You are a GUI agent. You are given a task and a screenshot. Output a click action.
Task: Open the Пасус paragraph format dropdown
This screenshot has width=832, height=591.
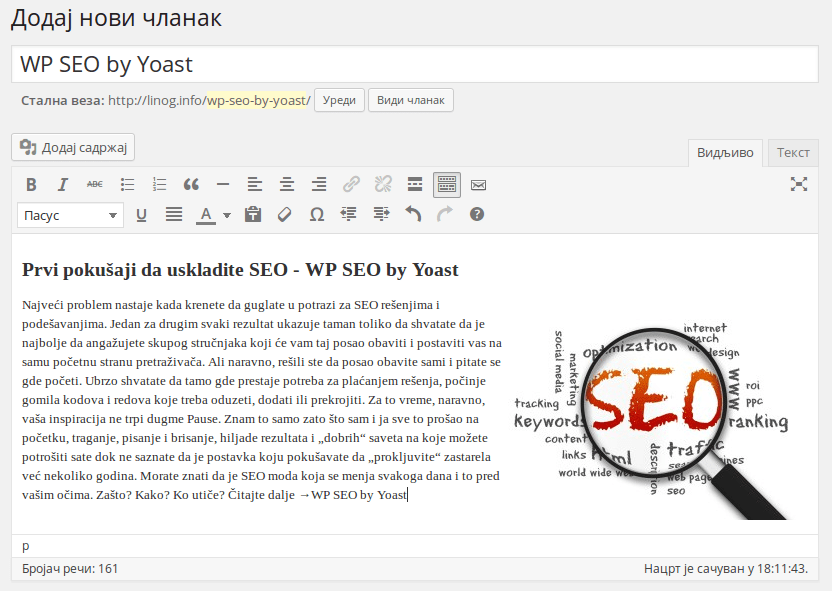70,215
